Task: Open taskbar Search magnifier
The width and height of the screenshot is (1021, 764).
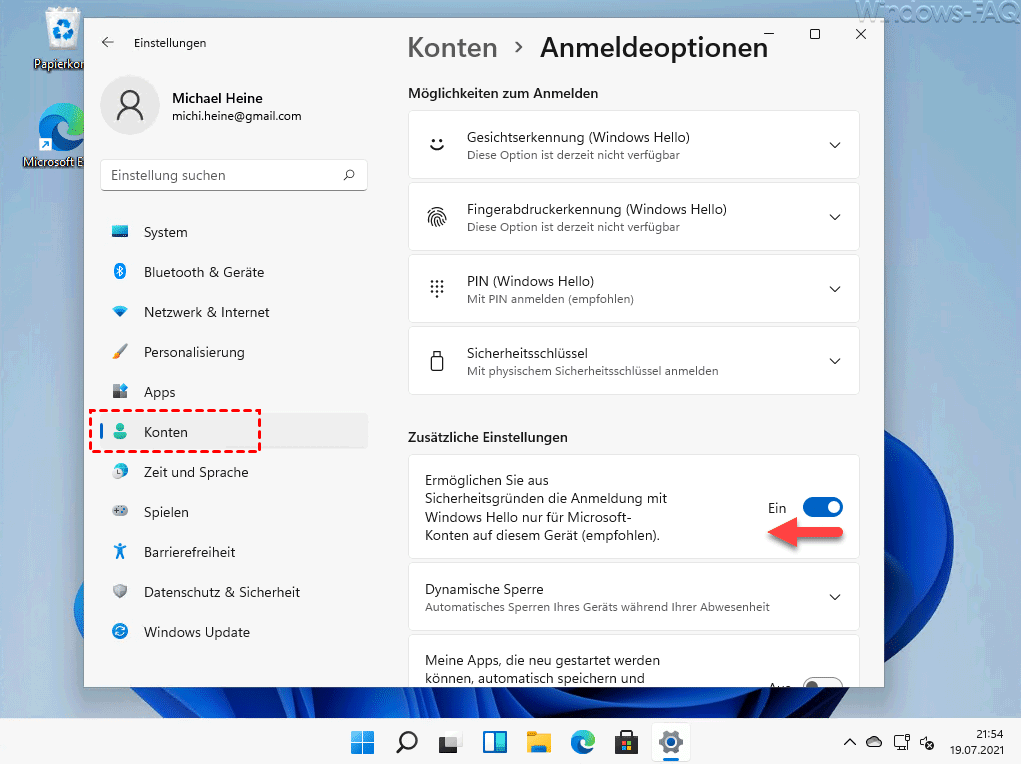Action: (407, 742)
